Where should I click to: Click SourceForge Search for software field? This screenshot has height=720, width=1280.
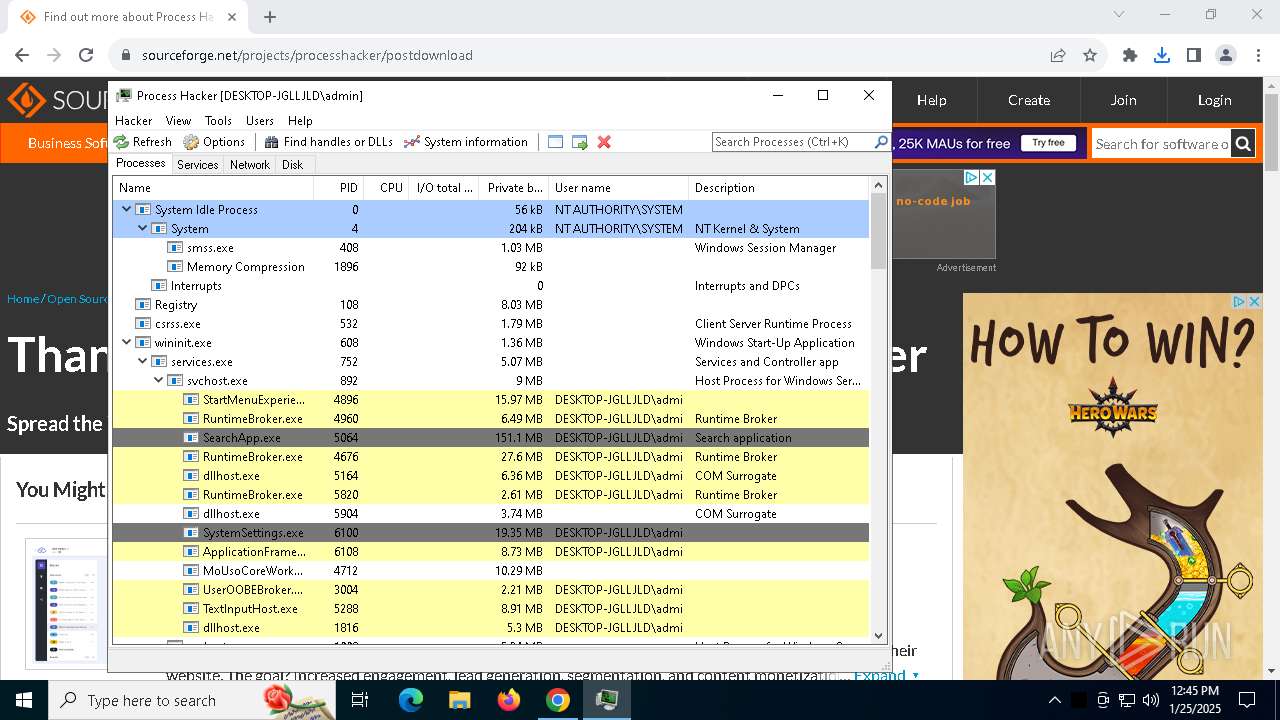click(1161, 144)
